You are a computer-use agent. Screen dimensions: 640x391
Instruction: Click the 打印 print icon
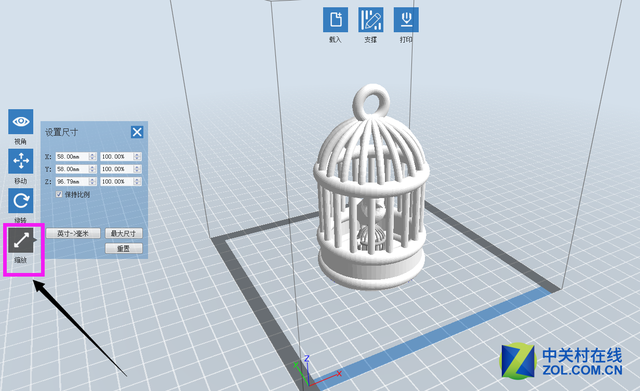[406, 20]
